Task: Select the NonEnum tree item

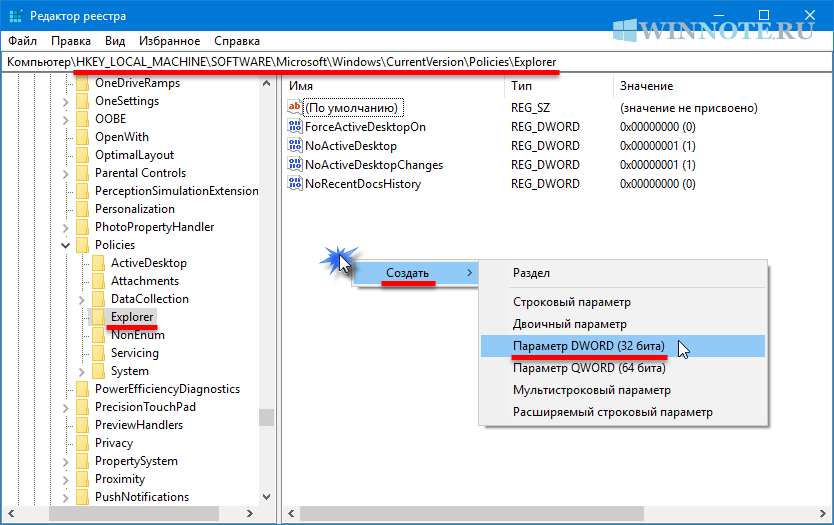Action: (138, 335)
